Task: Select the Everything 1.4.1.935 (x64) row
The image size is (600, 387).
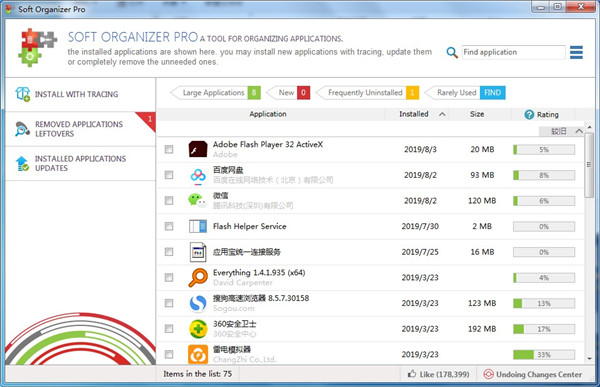Action: point(370,278)
